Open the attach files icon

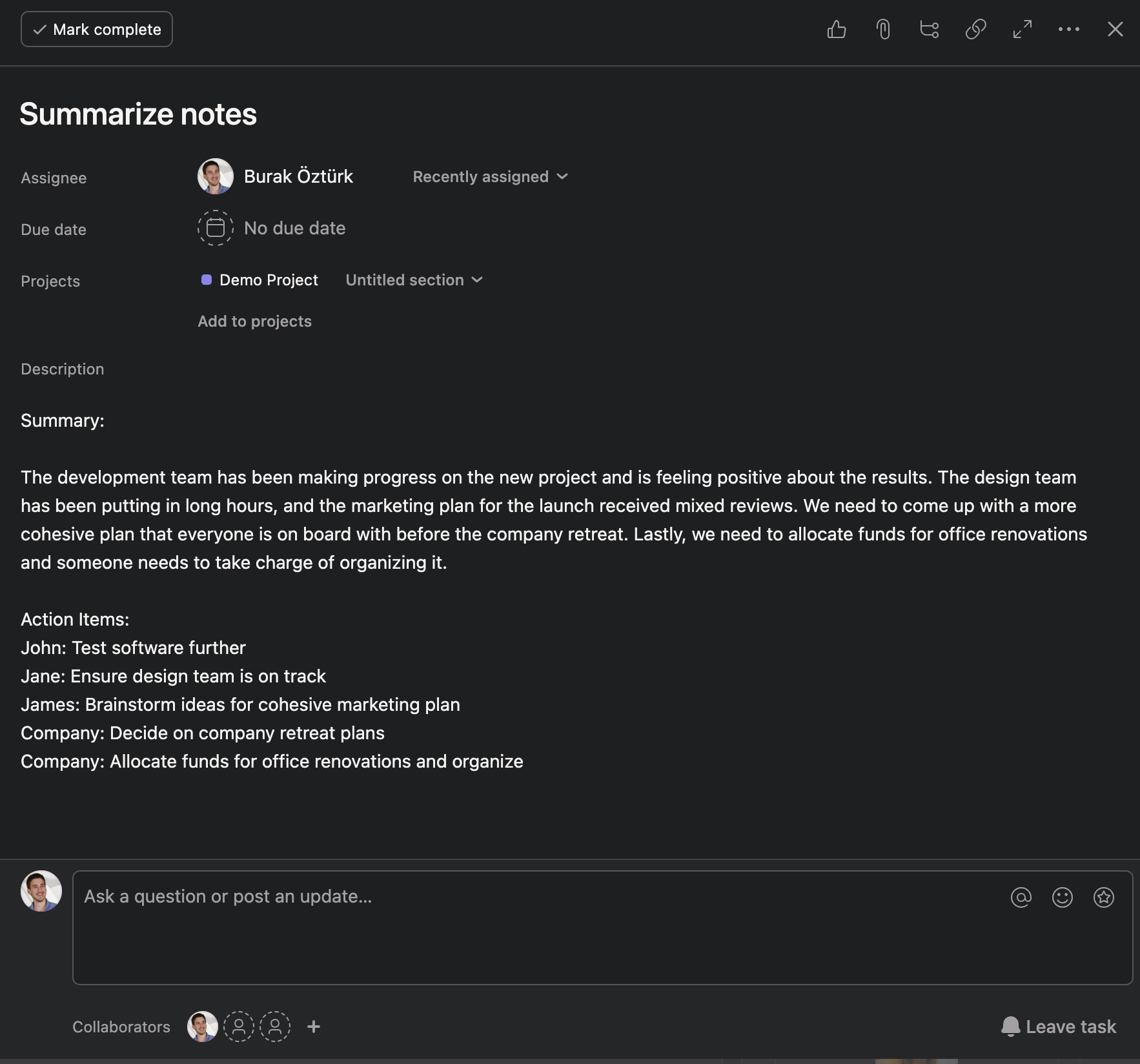(883, 29)
